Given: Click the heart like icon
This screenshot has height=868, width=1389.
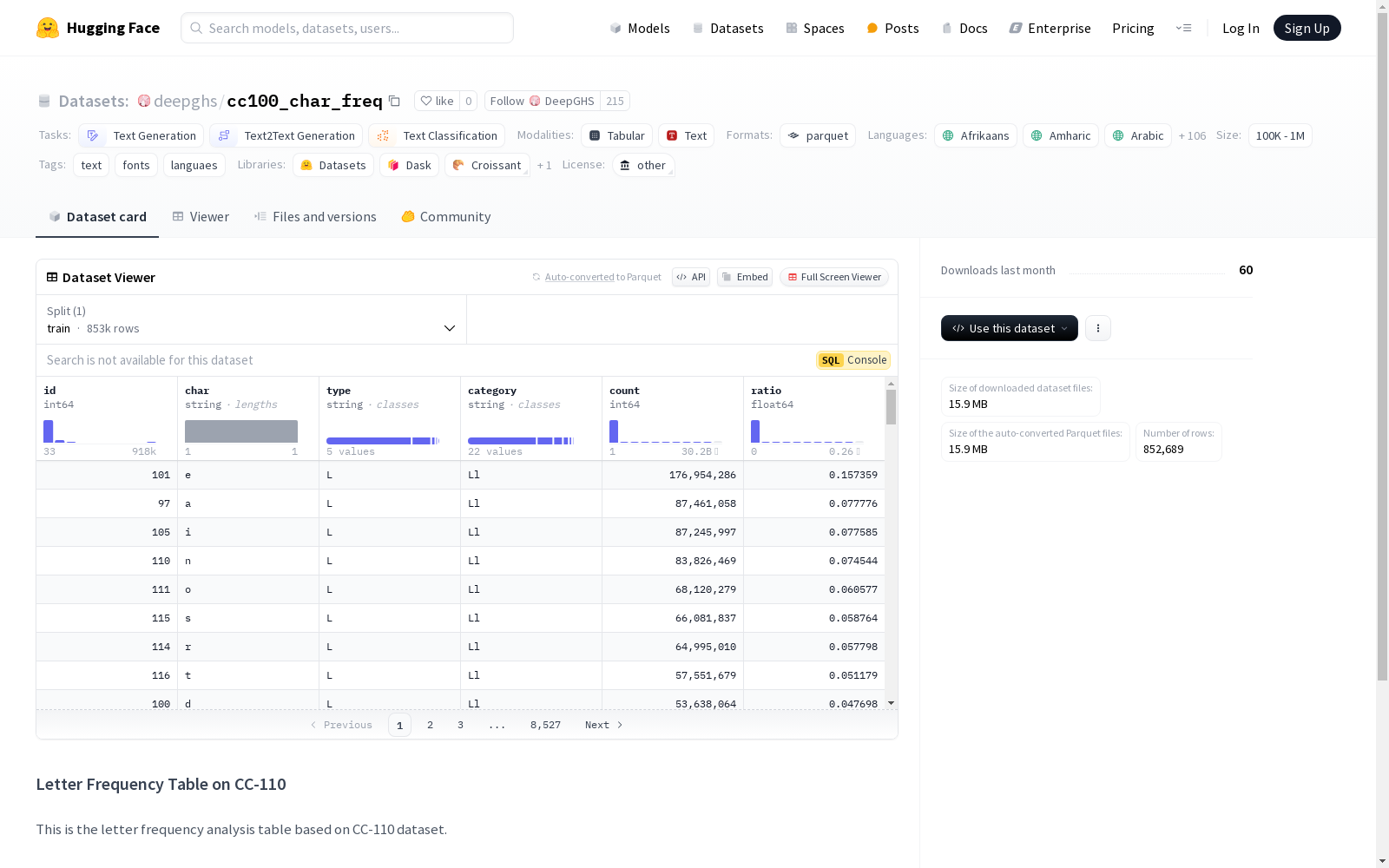Looking at the screenshot, I should [x=425, y=101].
